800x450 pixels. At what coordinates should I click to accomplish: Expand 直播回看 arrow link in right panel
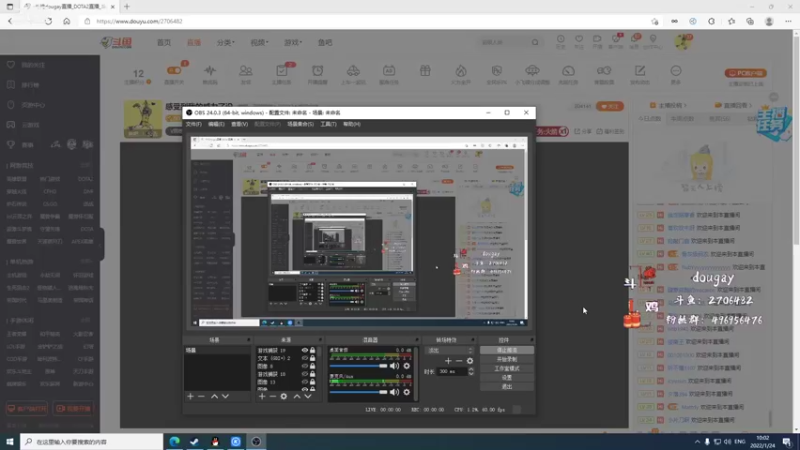(734, 105)
